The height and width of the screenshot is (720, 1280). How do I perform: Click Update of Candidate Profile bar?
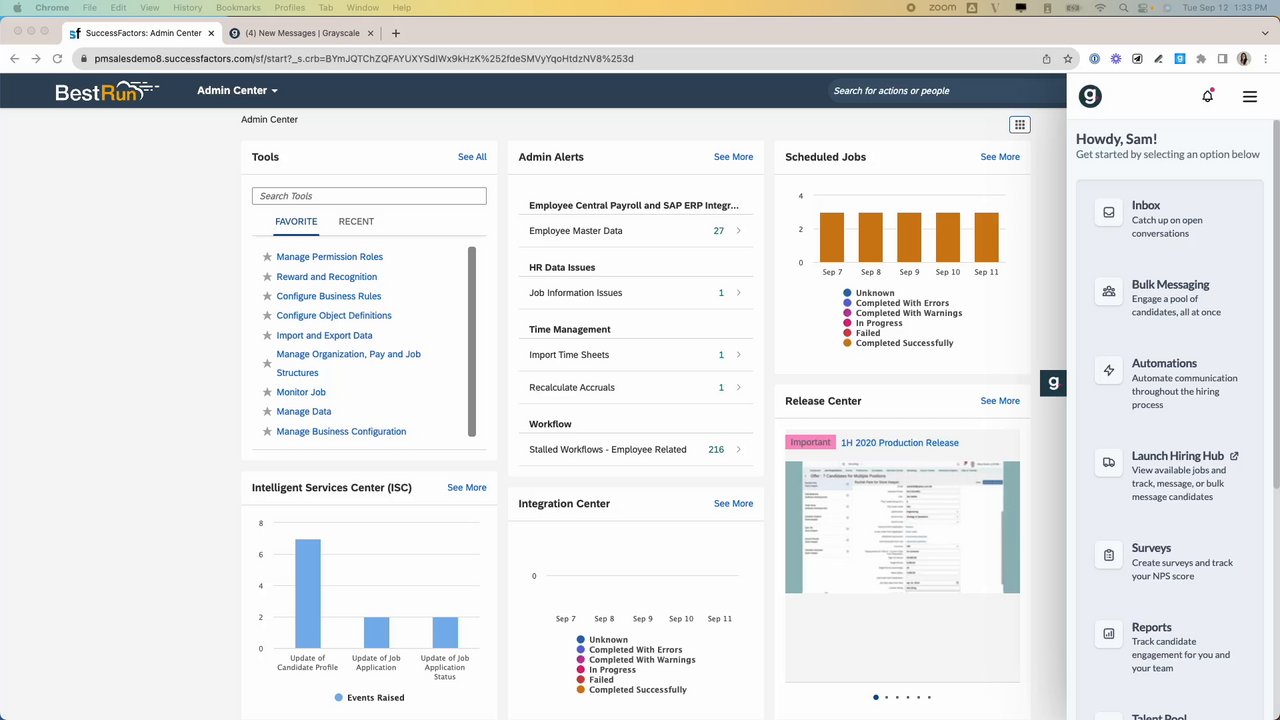coord(308,594)
